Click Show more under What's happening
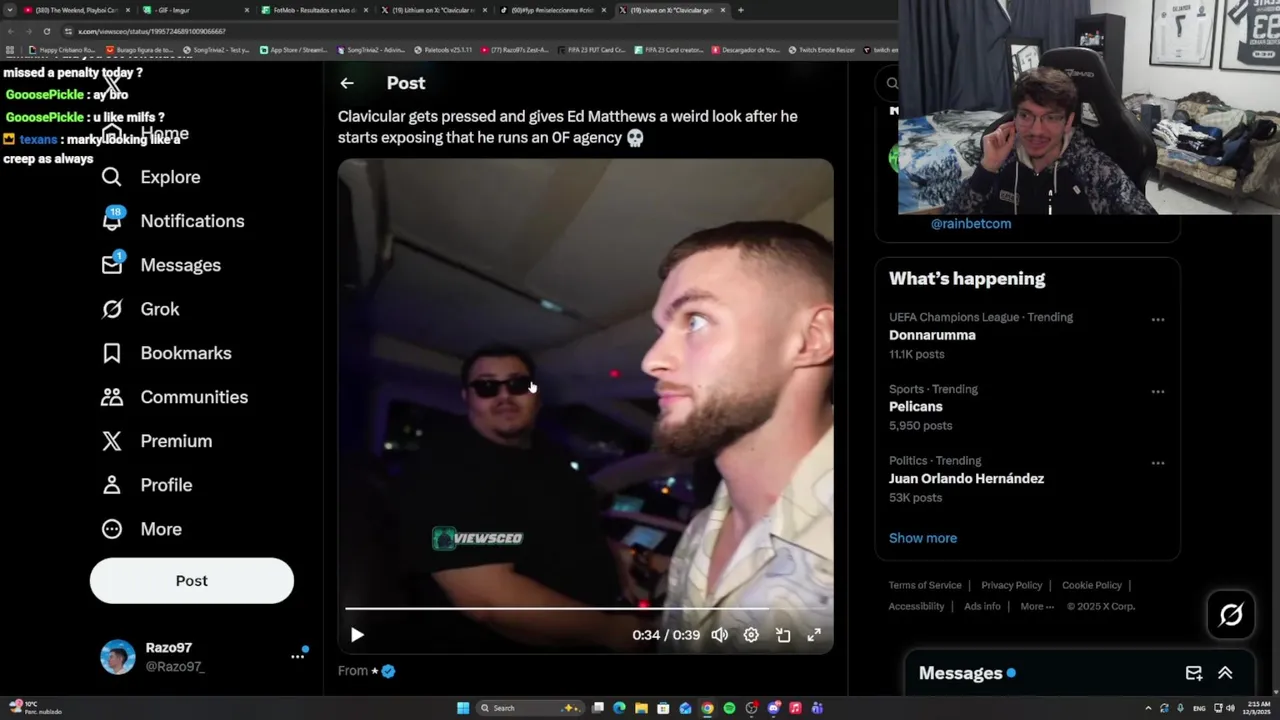 (x=923, y=538)
